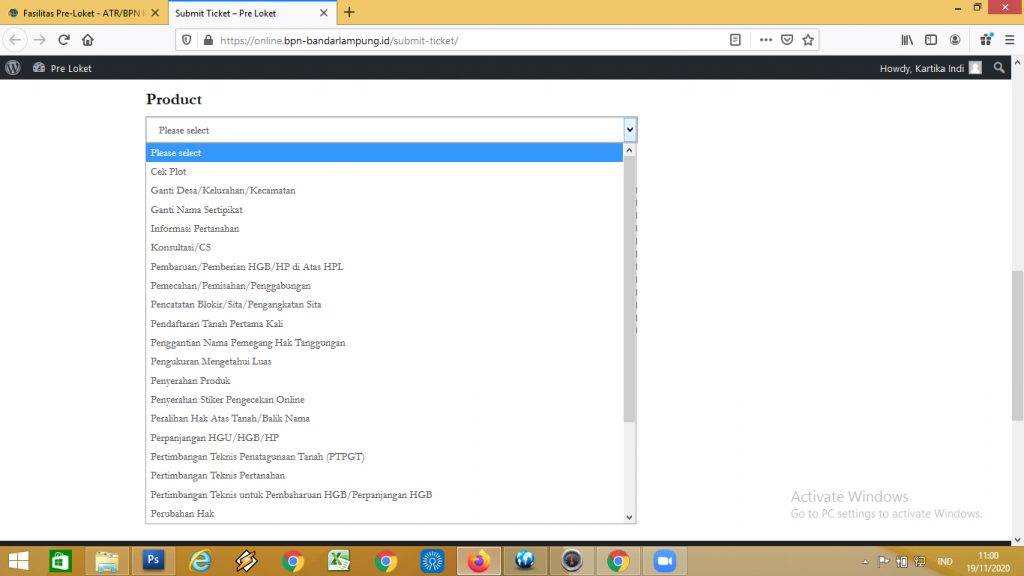Click the admin bar search magnifier icon

pos(999,68)
